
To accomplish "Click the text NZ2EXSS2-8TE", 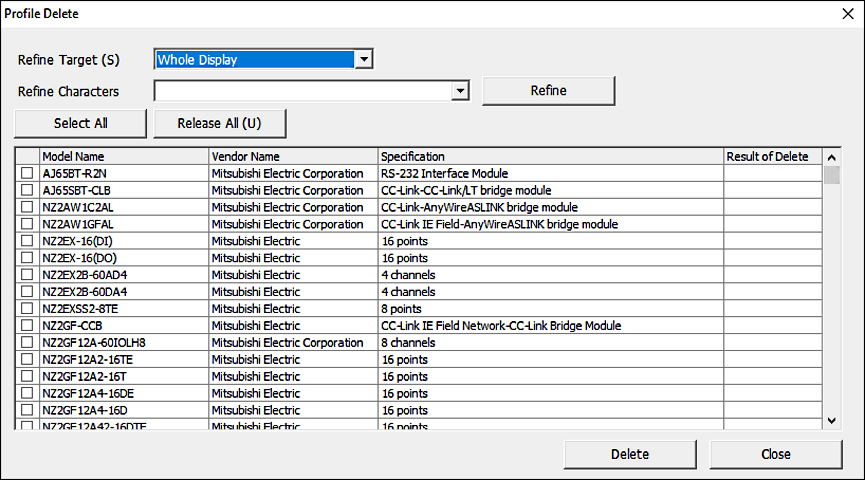I will click(80, 309).
